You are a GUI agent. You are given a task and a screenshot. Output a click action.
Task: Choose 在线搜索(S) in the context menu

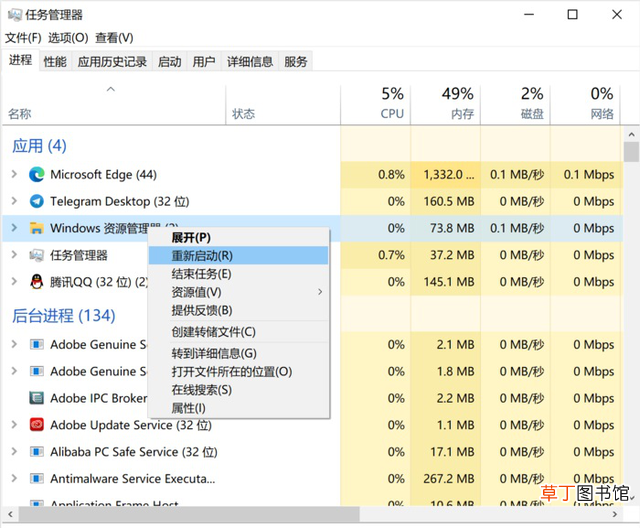(x=238, y=390)
